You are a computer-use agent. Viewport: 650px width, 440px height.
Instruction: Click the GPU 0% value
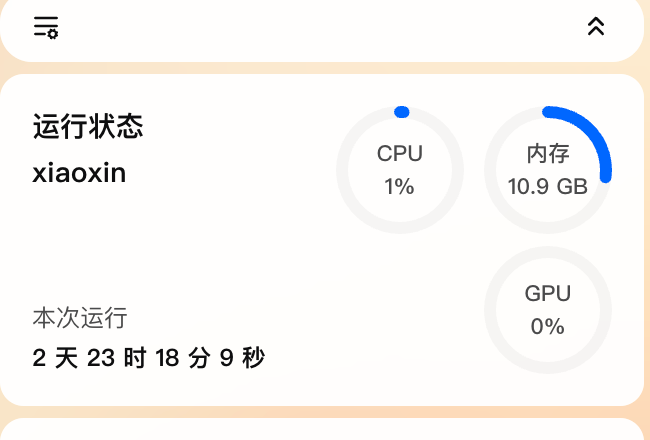pos(548,326)
